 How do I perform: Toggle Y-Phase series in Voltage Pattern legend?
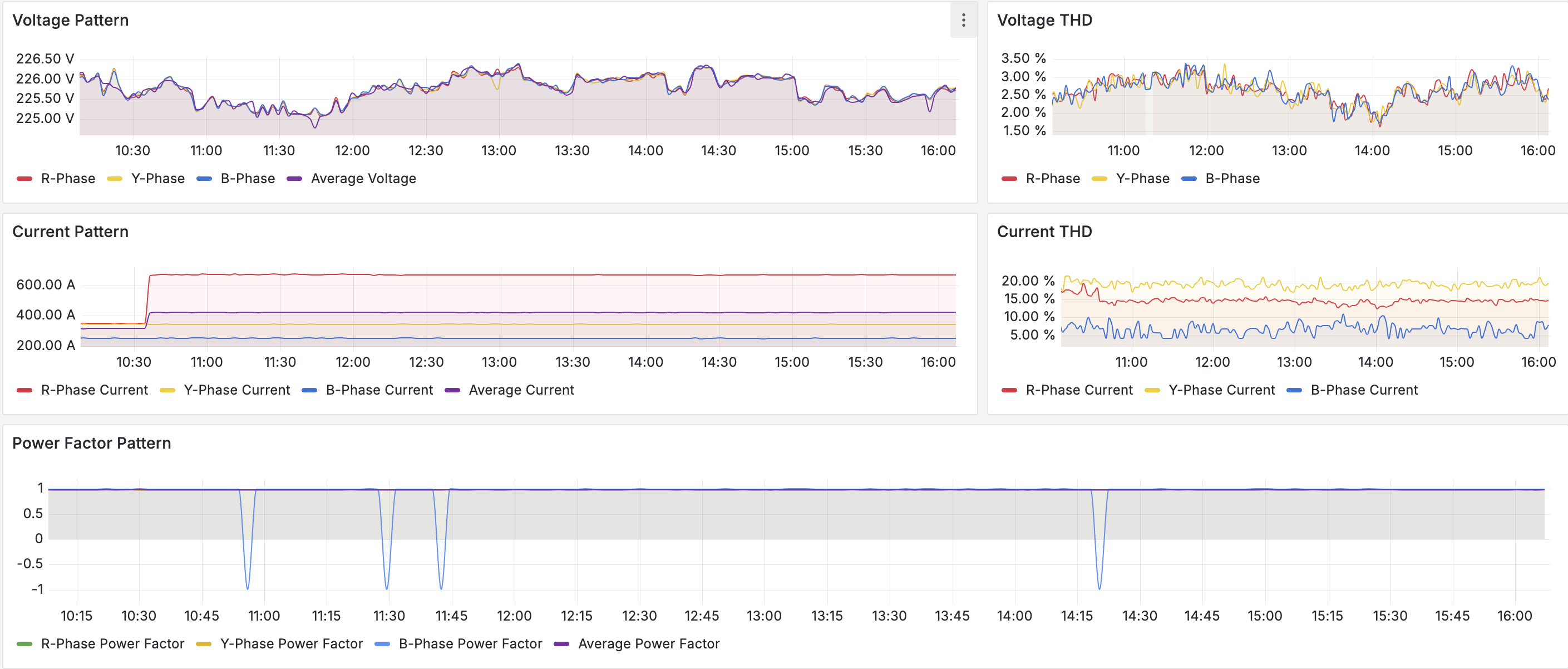(157, 178)
